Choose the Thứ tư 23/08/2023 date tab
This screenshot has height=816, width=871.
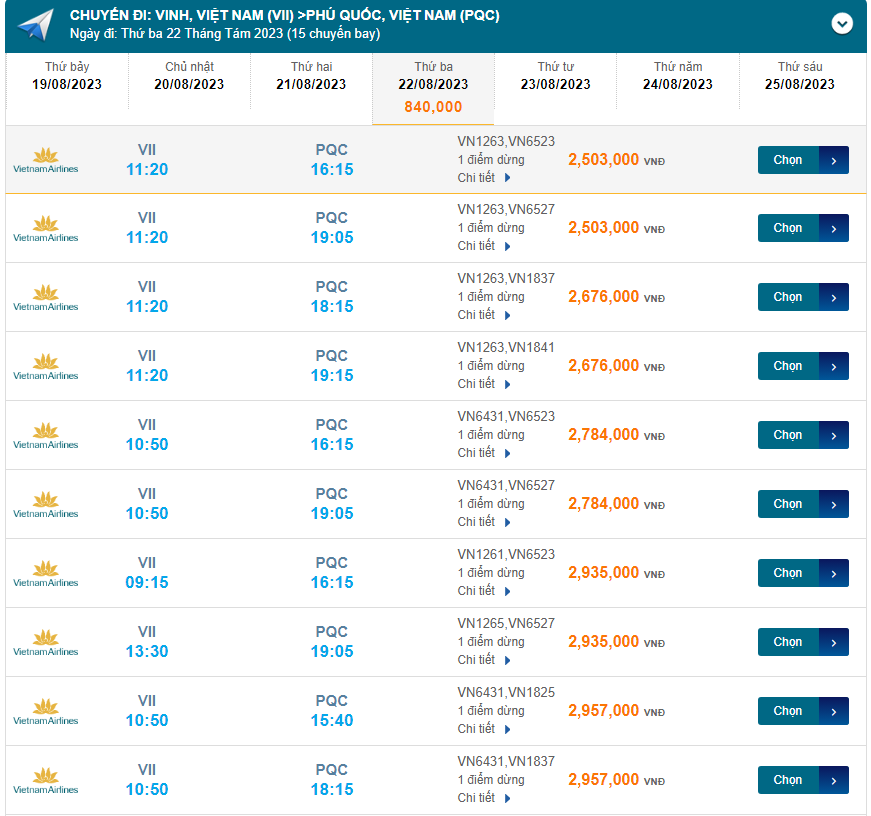pyautogui.click(x=555, y=76)
